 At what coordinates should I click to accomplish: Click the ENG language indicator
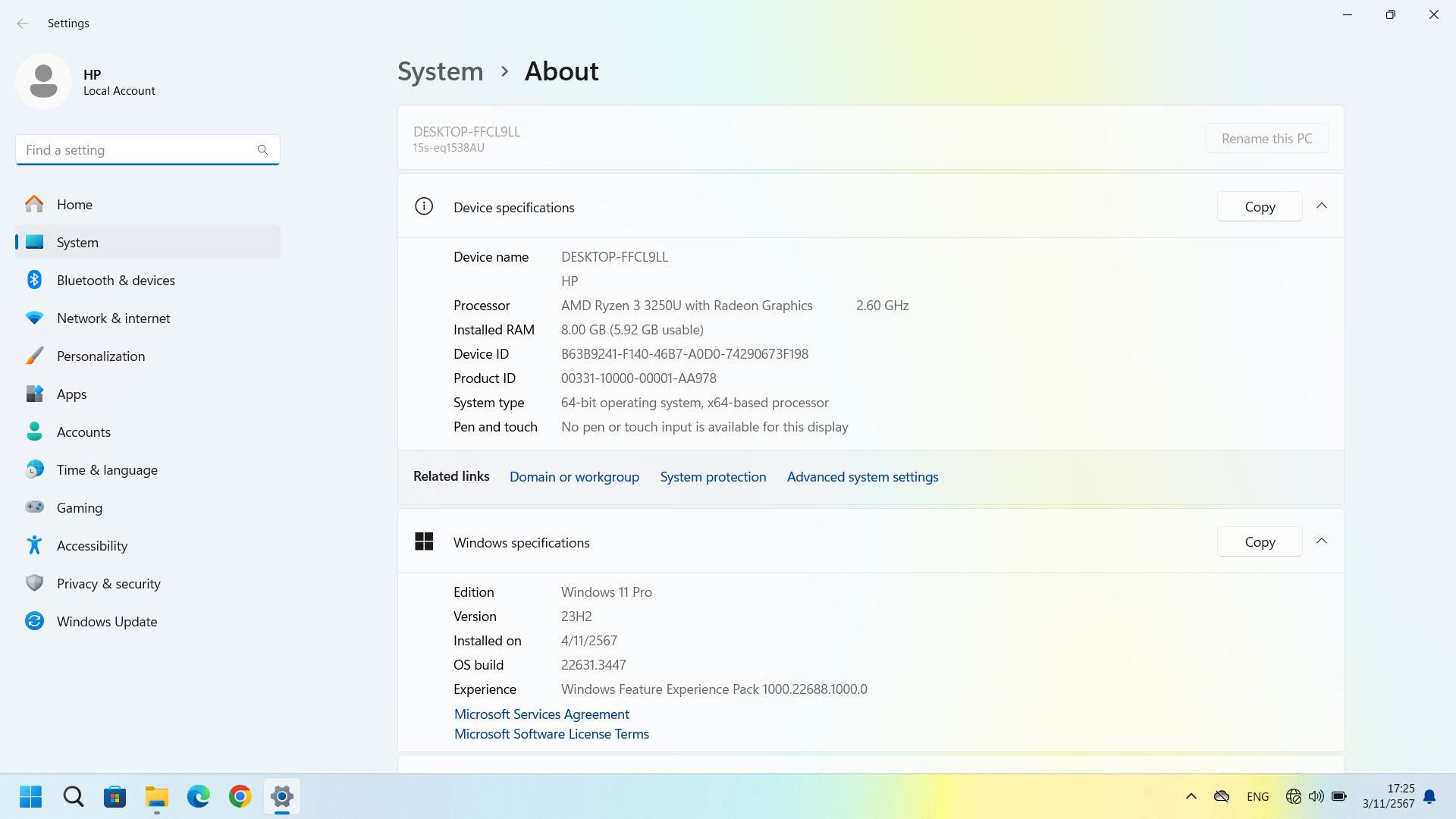[x=1257, y=797]
